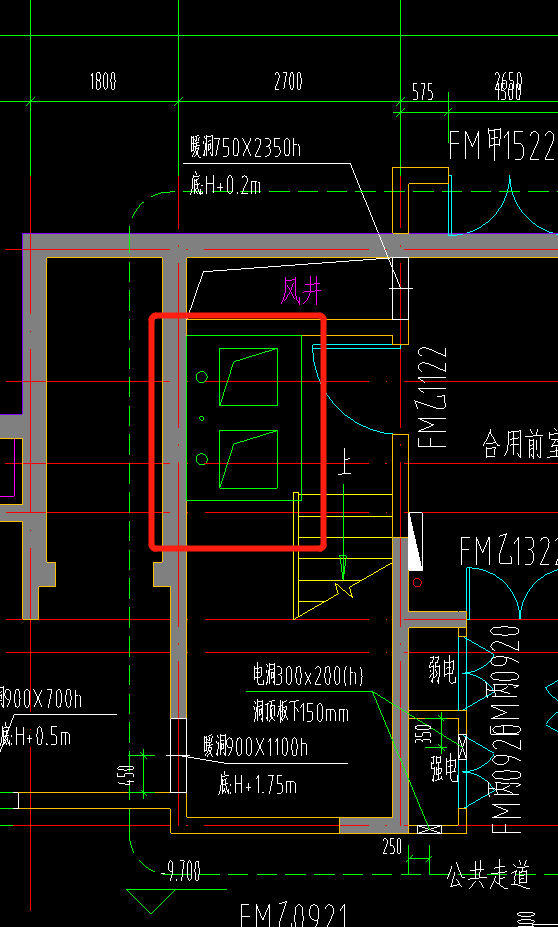Click the 底H+0.2m label

(225, 186)
